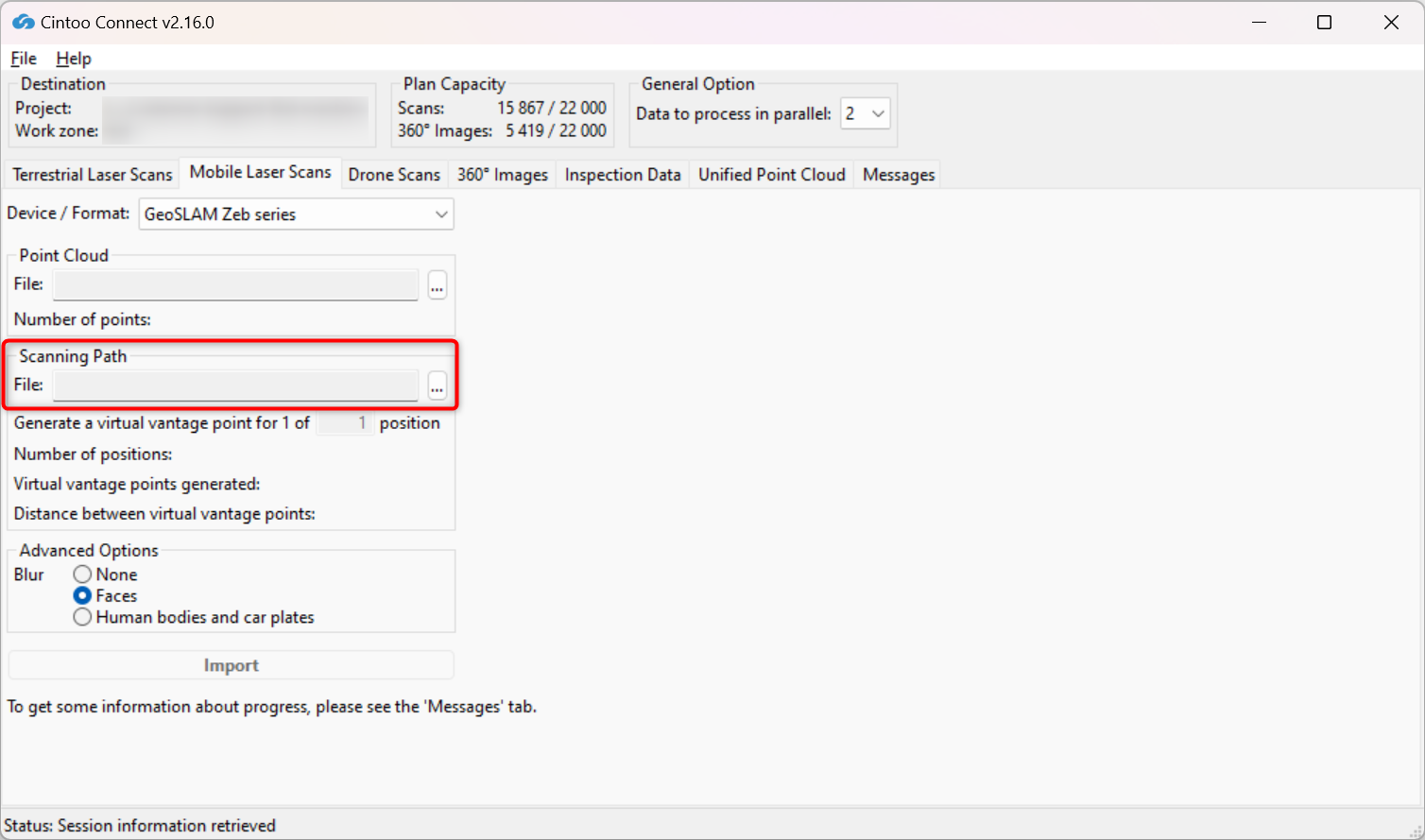Viewport: 1425px width, 840px height.
Task: Go to the Drone Scans tab
Action: click(394, 175)
